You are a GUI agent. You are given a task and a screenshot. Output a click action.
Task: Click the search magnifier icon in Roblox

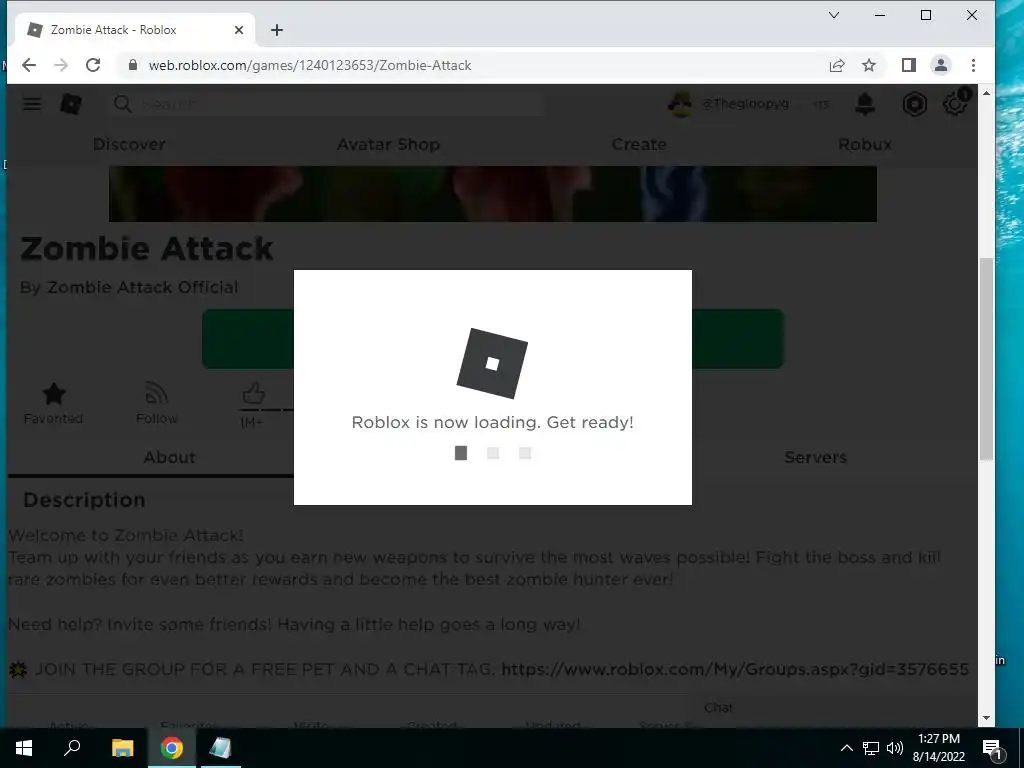pyautogui.click(x=122, y=104)
